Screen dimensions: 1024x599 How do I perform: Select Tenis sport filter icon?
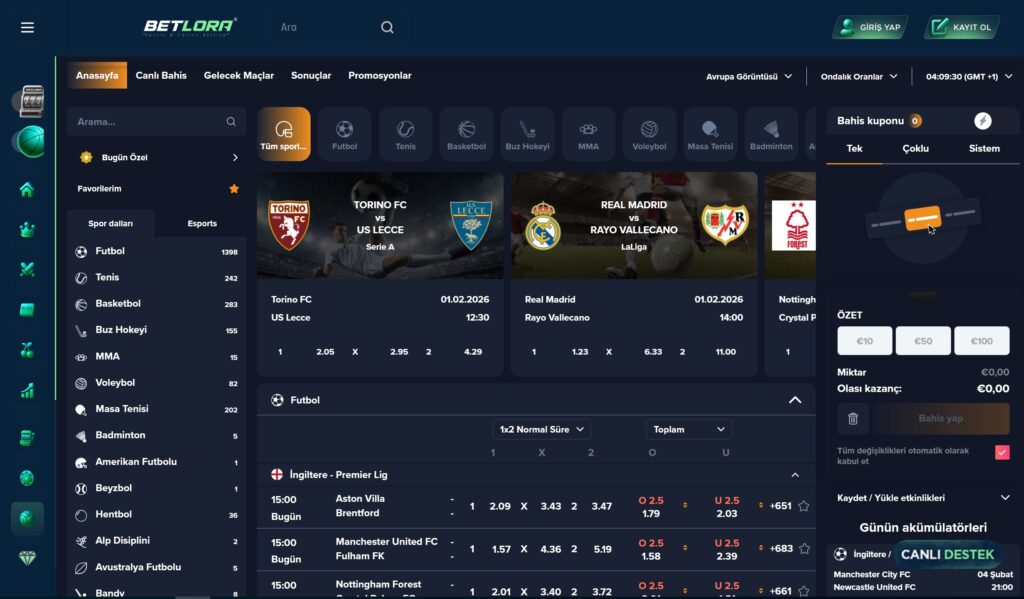click(406, 135)
